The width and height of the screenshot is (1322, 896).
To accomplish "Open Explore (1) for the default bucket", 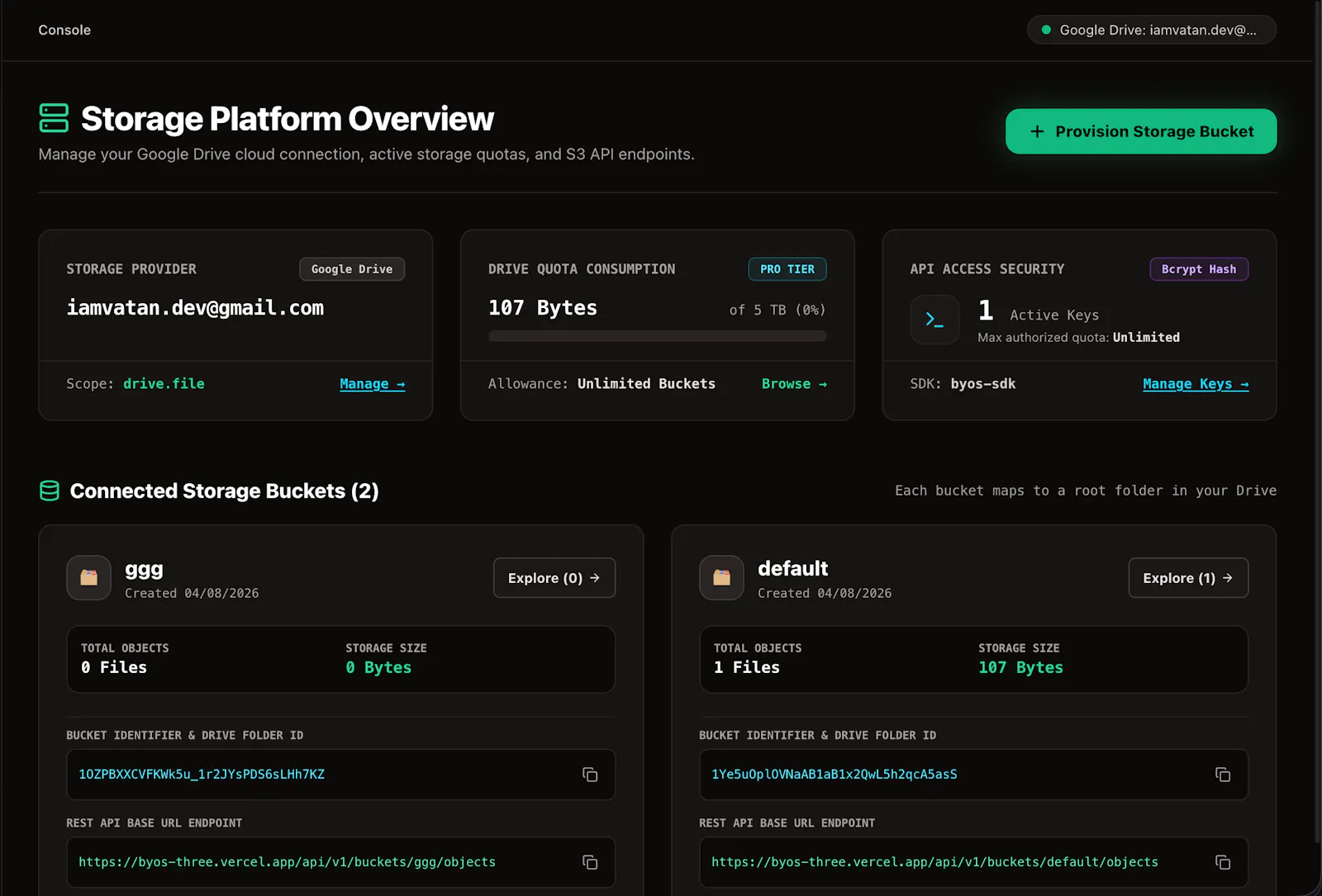I will tap(1188, 578).
